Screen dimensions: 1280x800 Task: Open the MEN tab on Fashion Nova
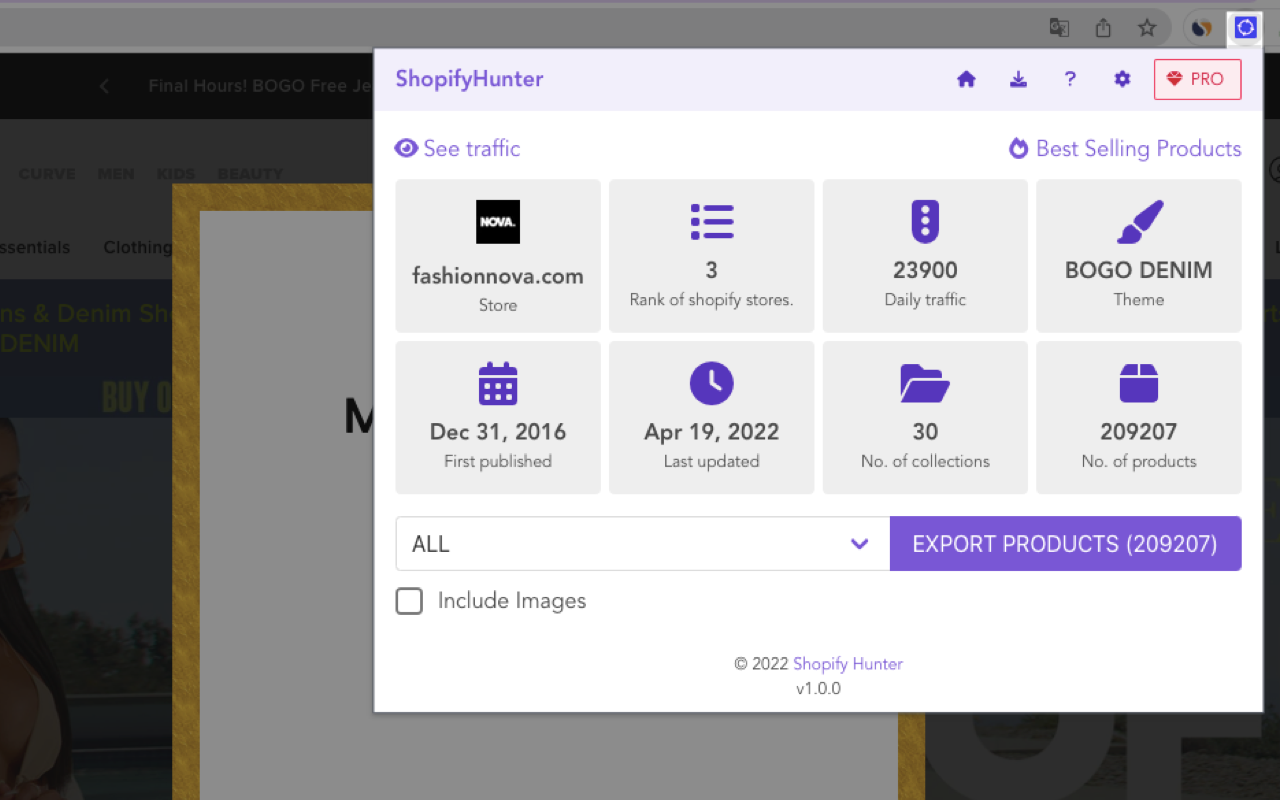[x=116, y=174]
